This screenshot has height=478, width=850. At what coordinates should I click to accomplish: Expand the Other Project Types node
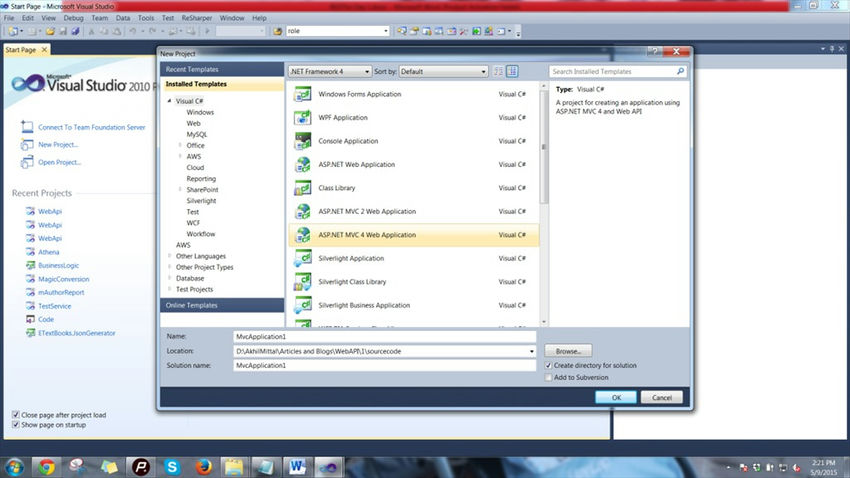[170, 267]
